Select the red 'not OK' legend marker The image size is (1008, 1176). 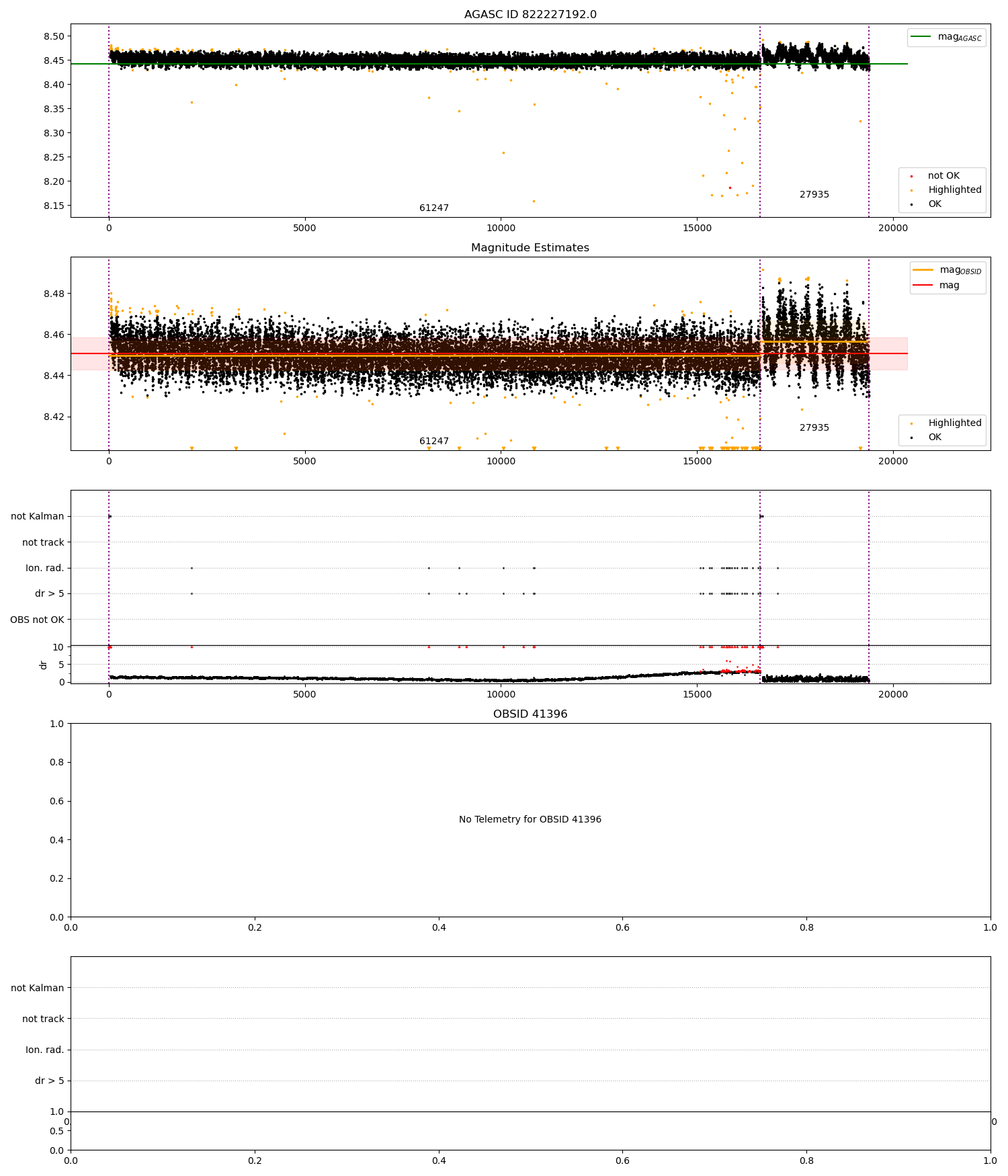pos(911,176)
